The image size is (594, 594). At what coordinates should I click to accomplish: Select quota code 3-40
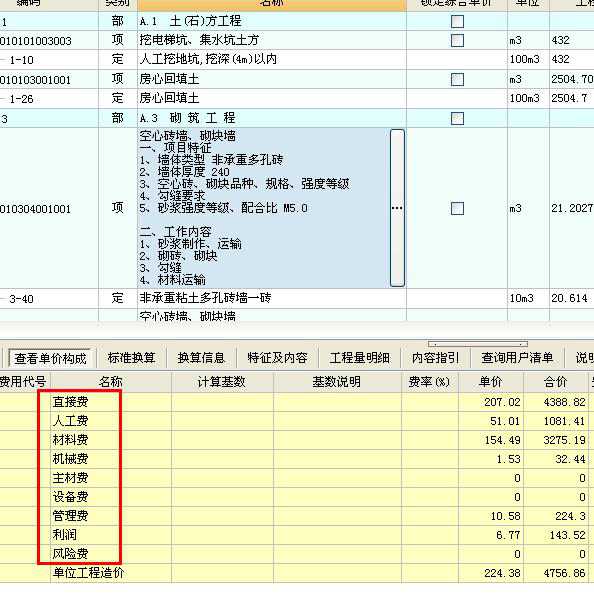coord(22,299)
